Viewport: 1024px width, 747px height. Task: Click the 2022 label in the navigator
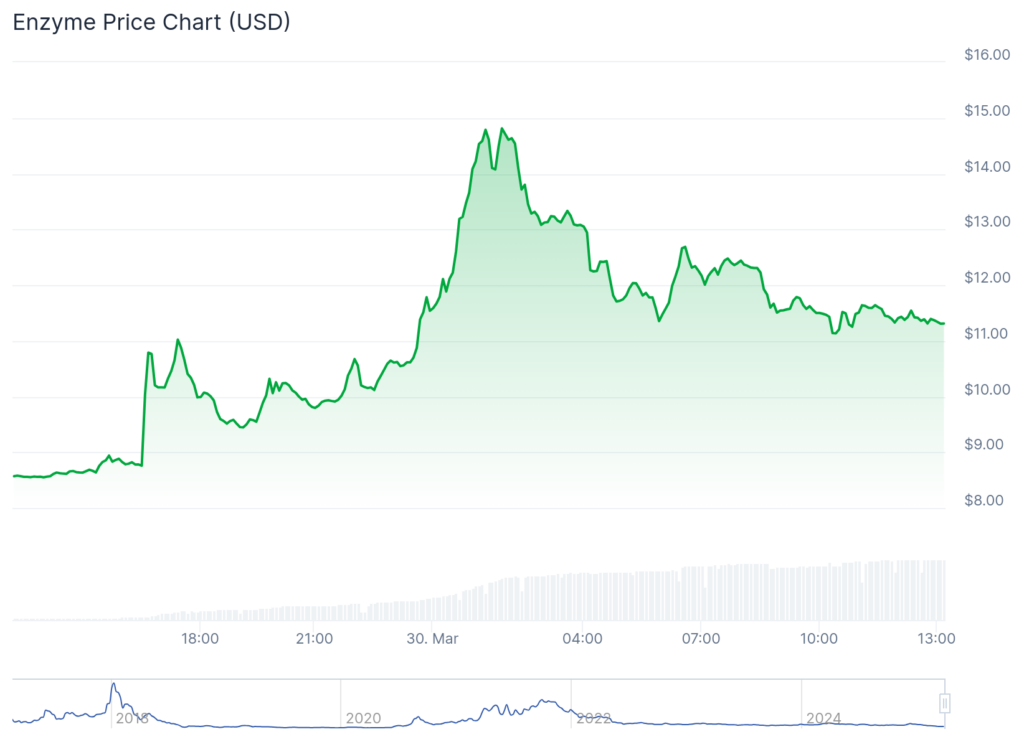click(x=593, y=718)
